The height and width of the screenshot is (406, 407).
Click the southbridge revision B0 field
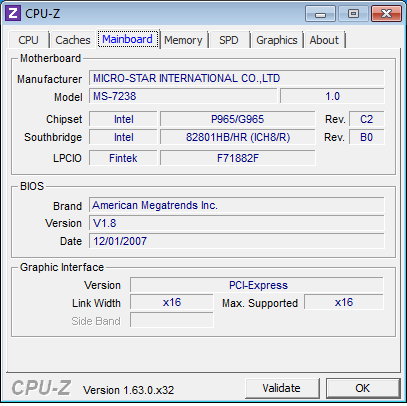coord(367,137)
